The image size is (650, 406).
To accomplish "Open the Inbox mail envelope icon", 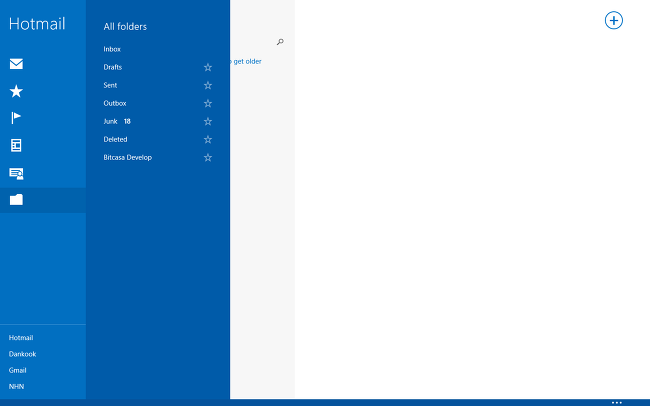I will click(x=16, y=64).
